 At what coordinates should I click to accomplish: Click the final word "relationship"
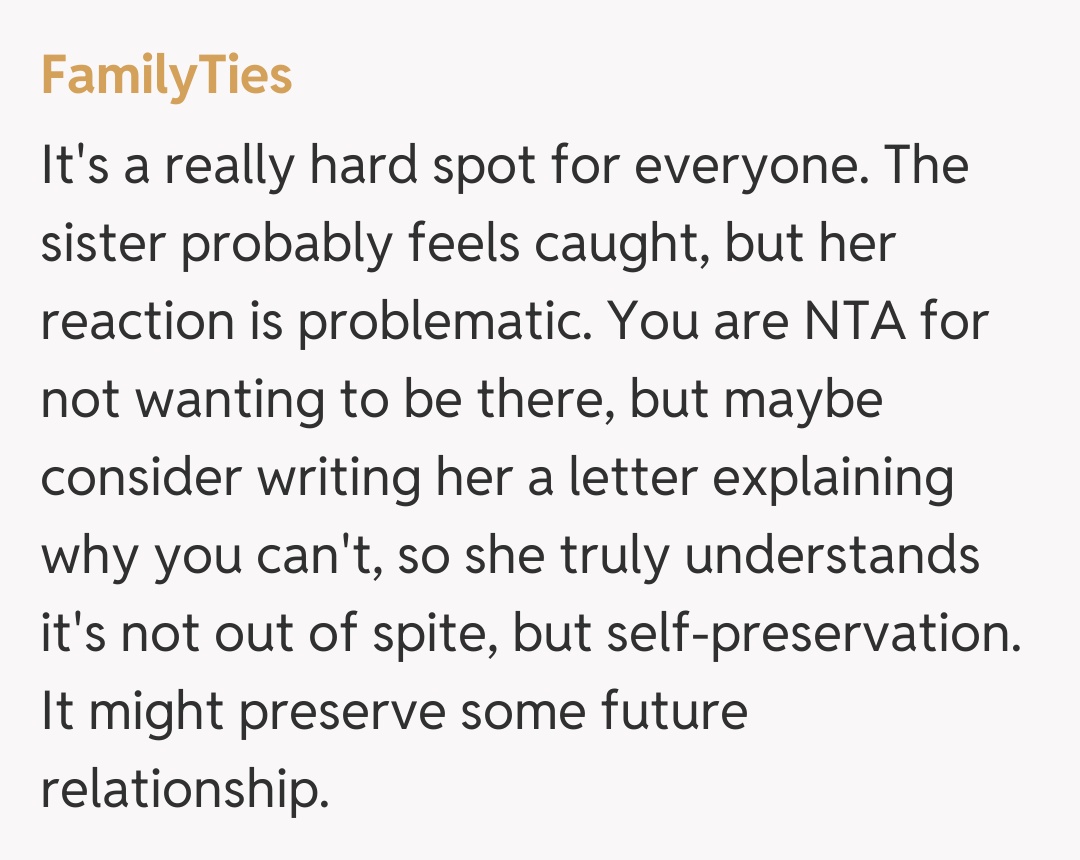184,790
